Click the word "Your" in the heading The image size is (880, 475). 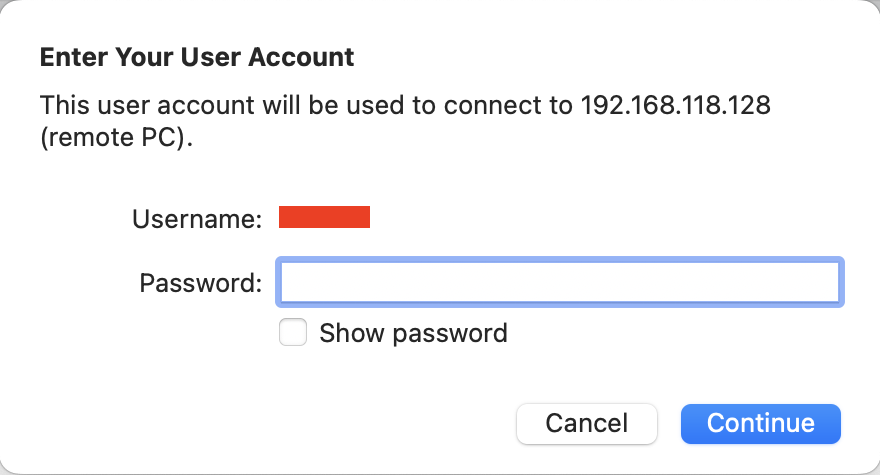point(143,57)
